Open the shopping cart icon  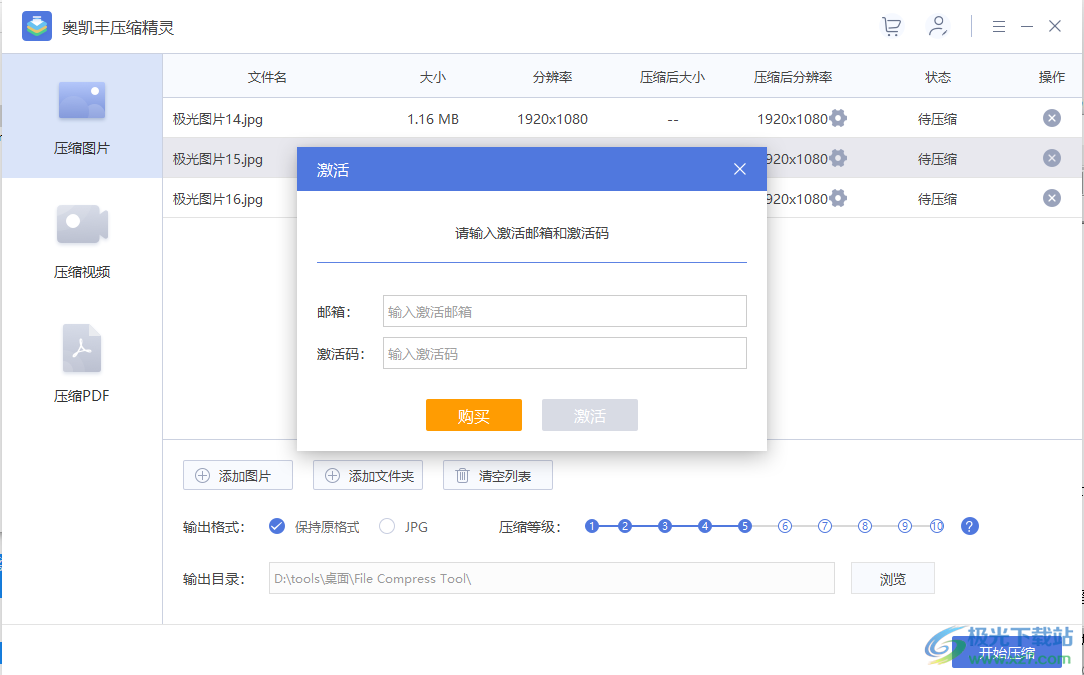[892, 26]
